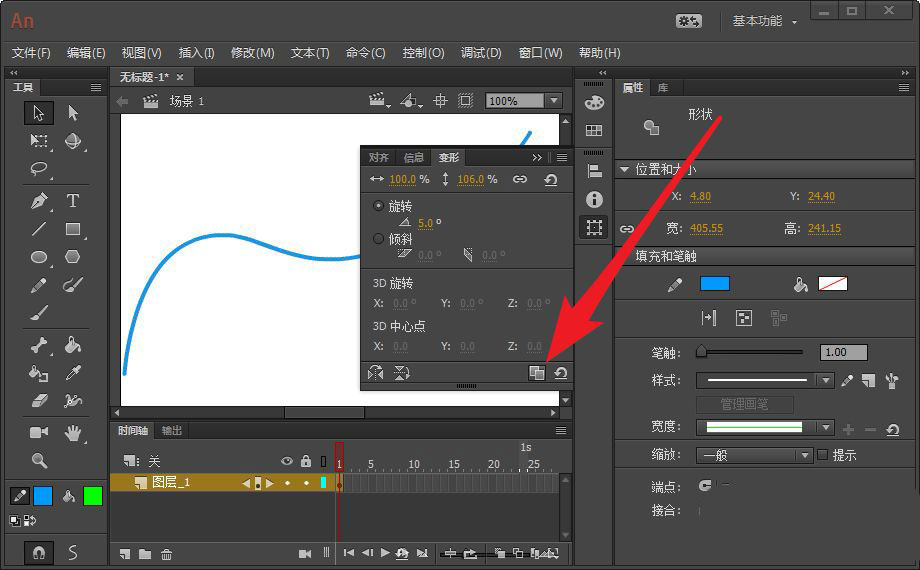
Task: Enable the Snap to Objects magnet
Action: tap(39, 552)
